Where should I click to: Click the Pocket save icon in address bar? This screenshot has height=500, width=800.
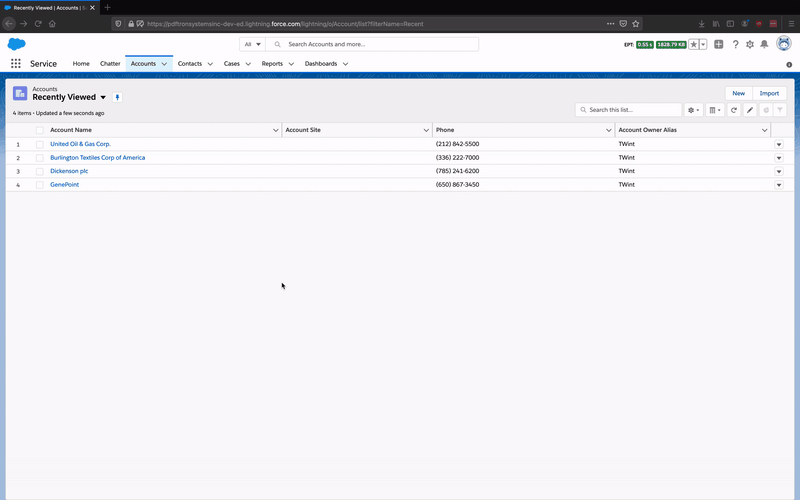[x=623, y=23]
